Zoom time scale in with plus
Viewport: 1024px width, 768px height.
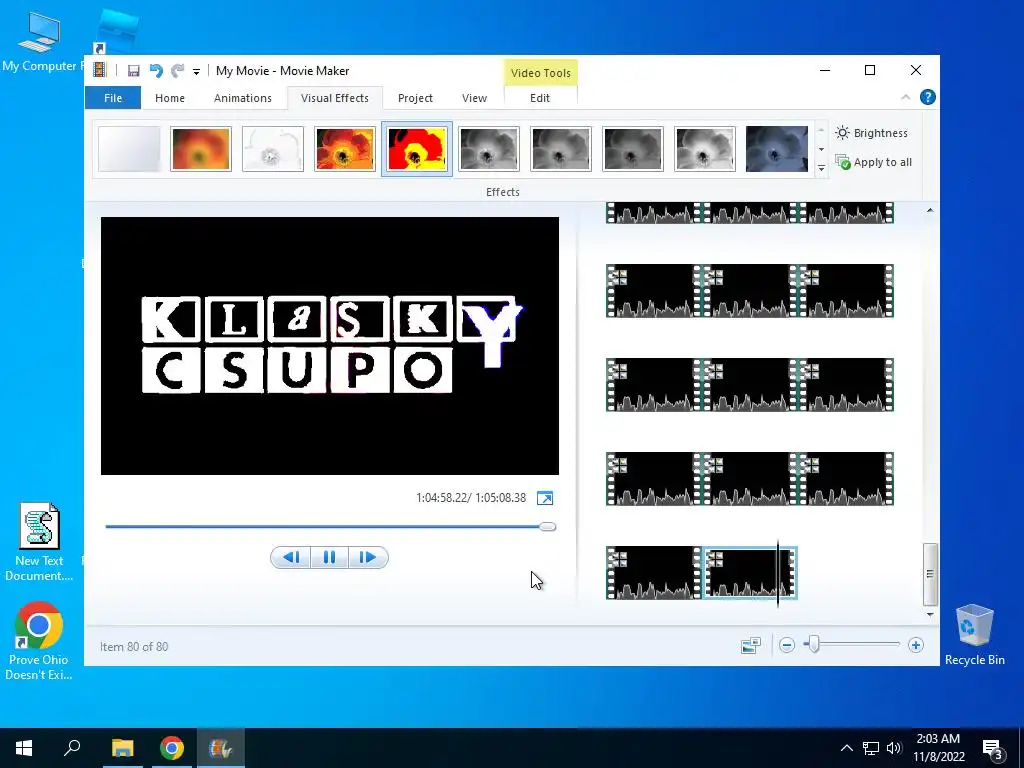tap(916, 646)
